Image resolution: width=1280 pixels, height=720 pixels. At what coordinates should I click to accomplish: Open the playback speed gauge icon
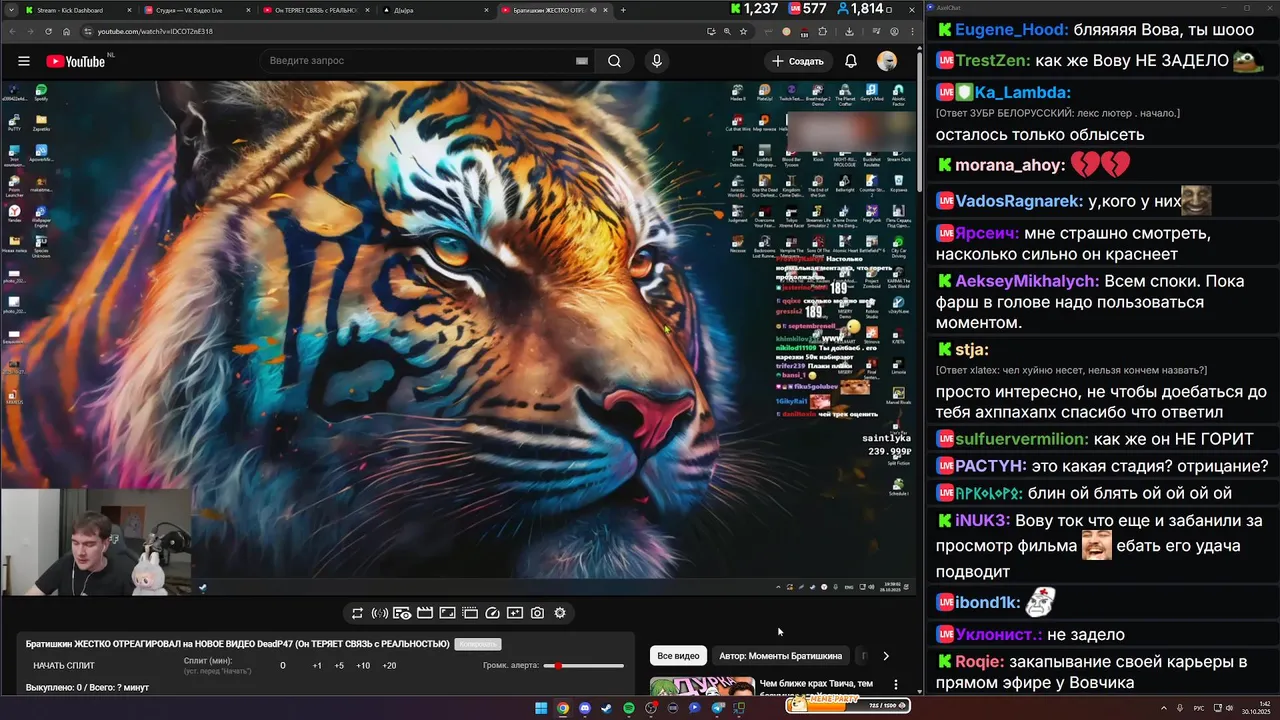coord(492,613)
